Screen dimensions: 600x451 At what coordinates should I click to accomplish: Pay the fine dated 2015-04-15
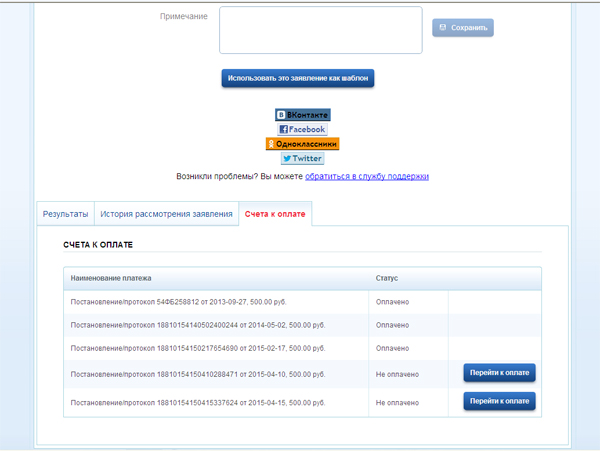pyautogui.click(x=499, y=401)
